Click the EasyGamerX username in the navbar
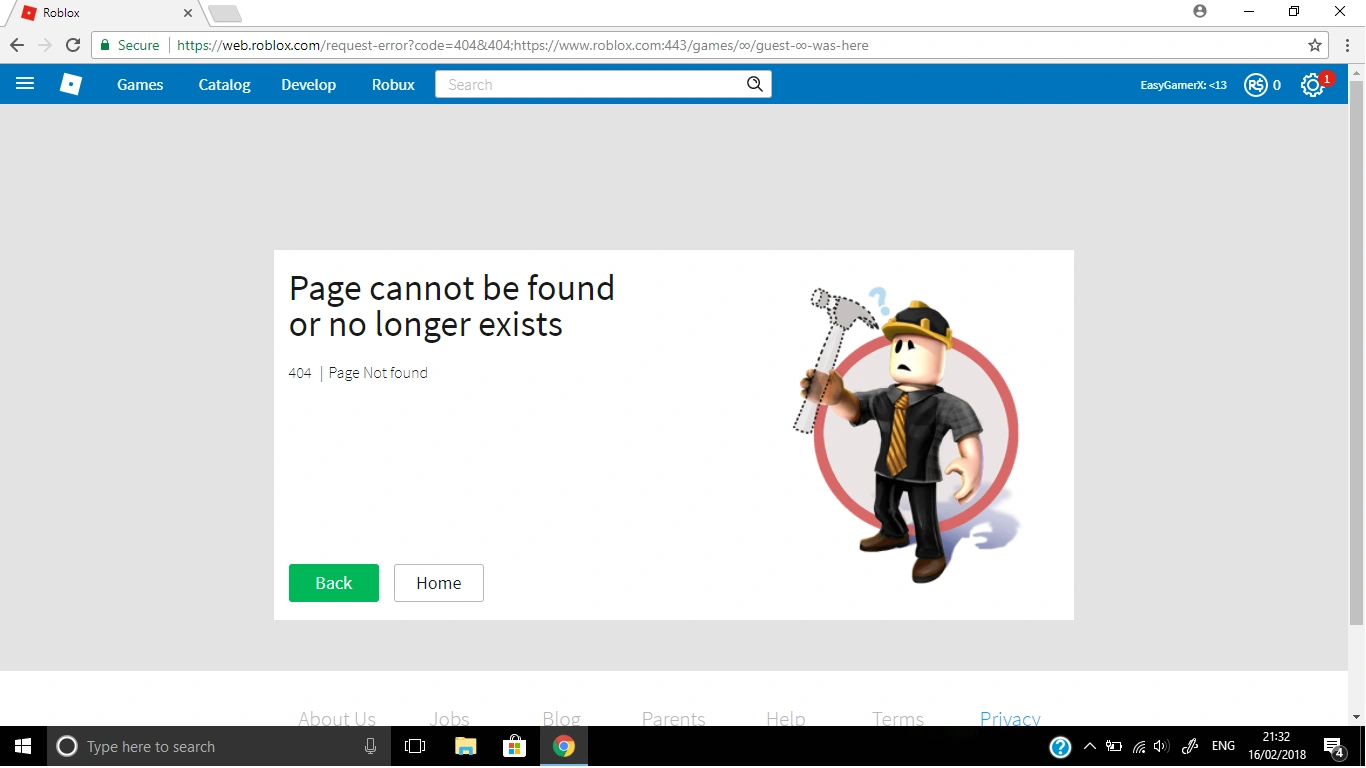Image resolution: width=1366 pixels, height=768 pixels. coord(1183,85)
